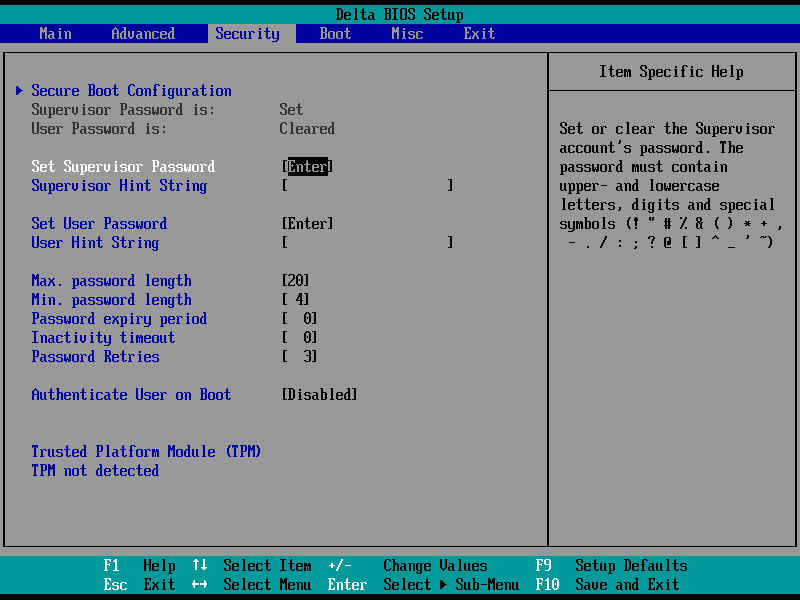The height and width of the screenshot is (600, 800).
Task: Open the Secure Boot Configuration link
Action: pos(131,91)
